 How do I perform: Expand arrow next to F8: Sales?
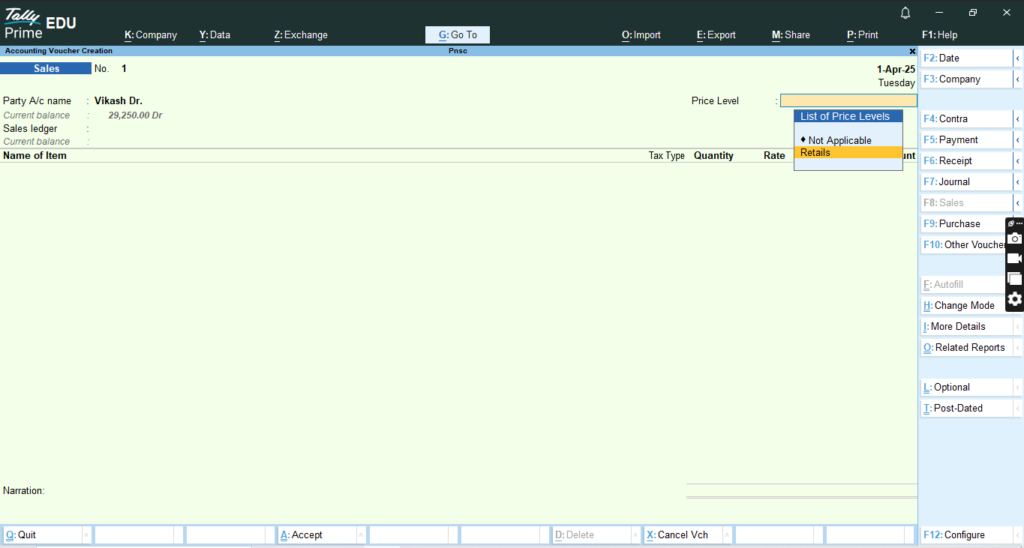pyautogui.click(x=1017, y=202)
